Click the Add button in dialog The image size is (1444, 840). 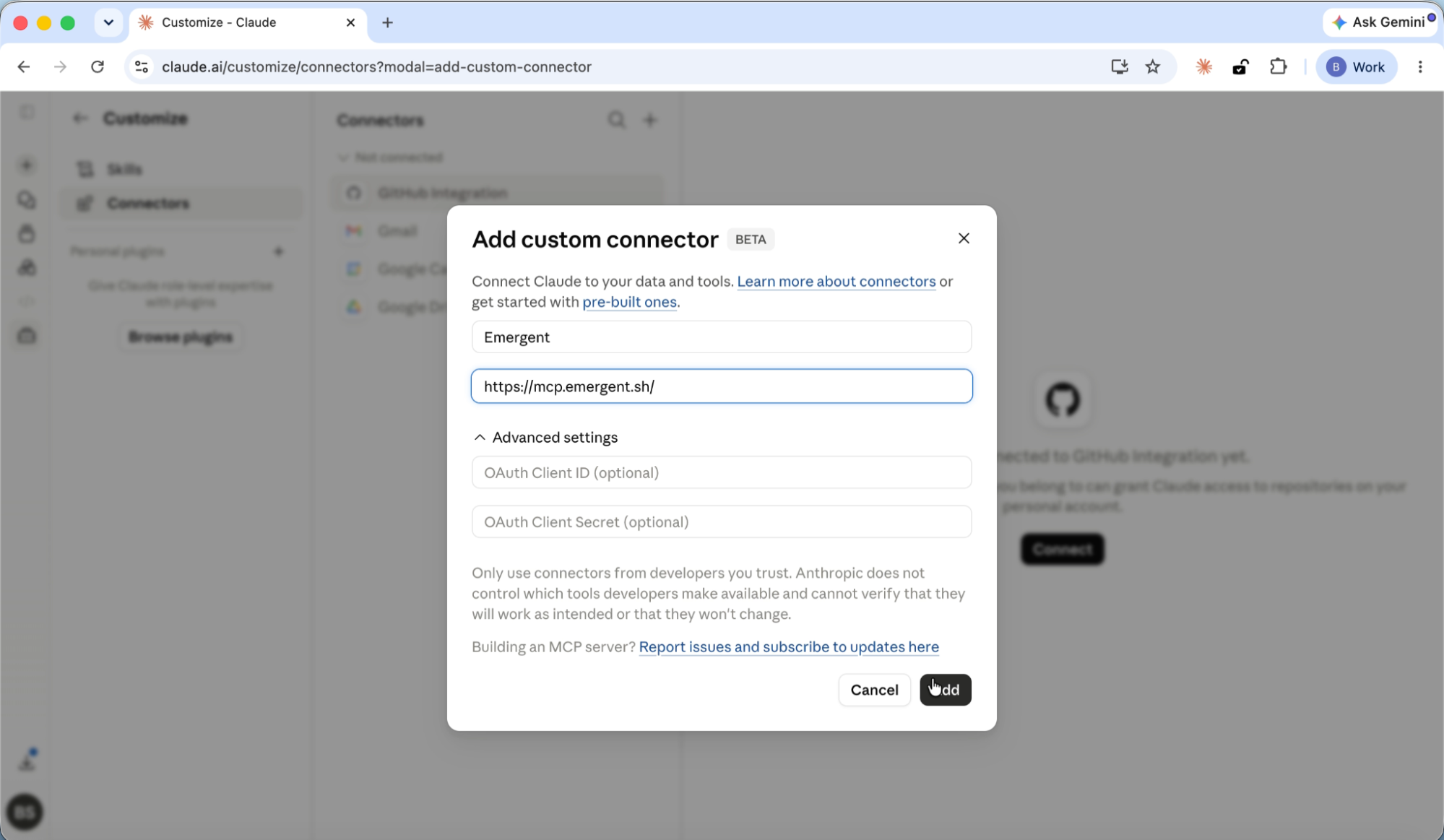[x=945, y=690]
